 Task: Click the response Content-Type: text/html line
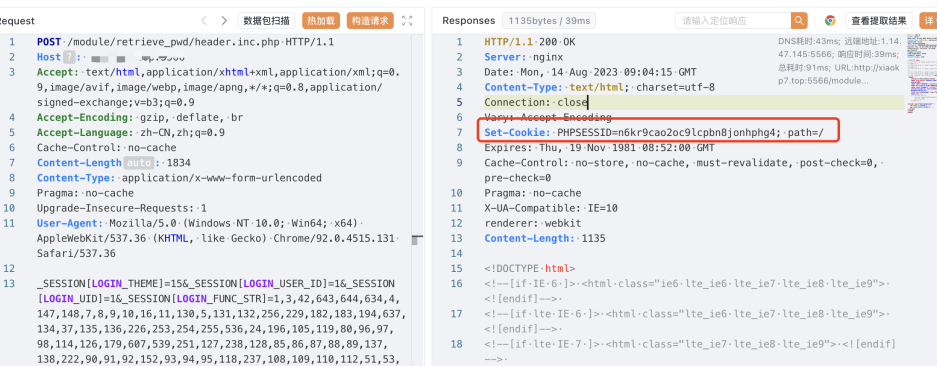599,87
